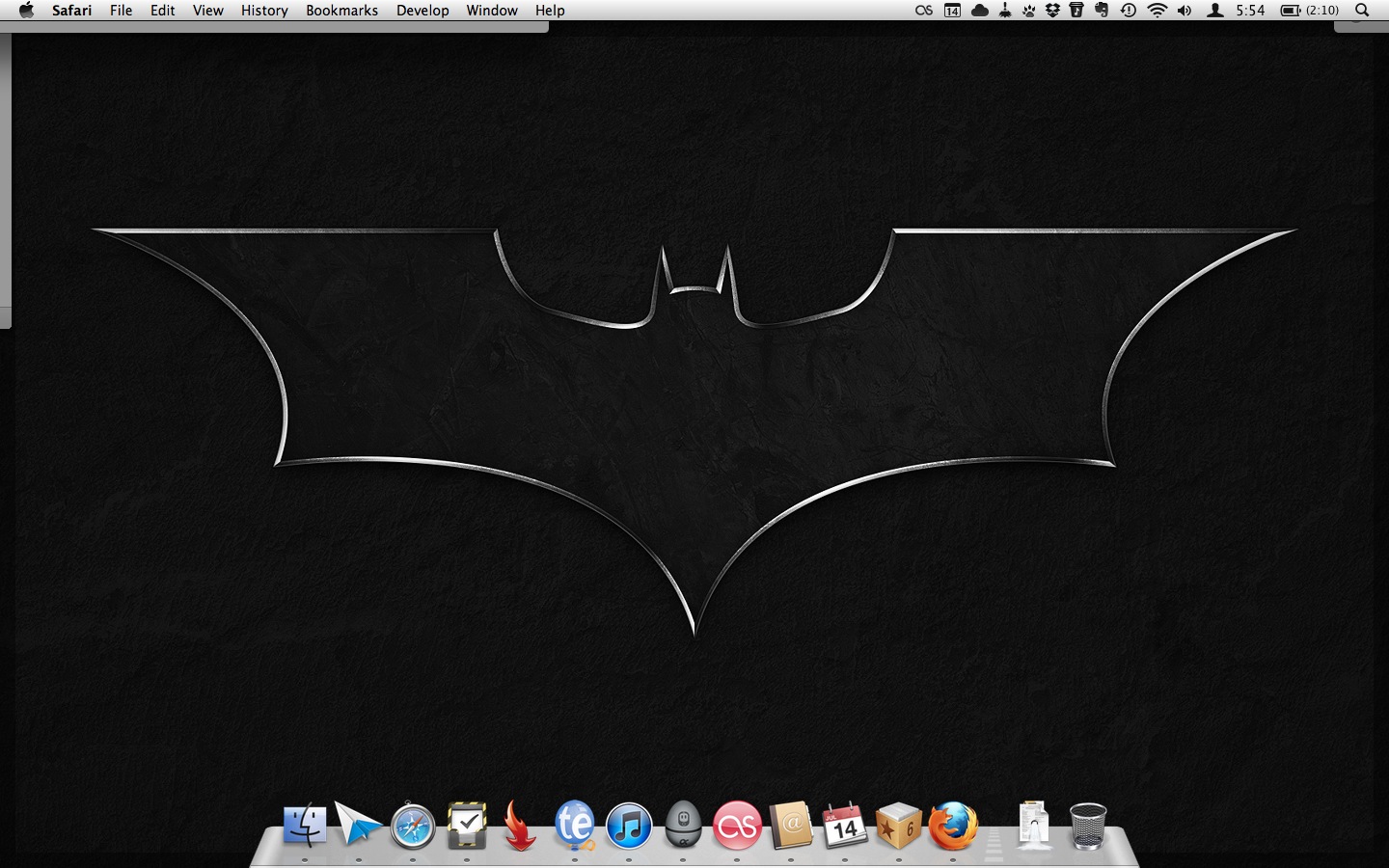Click the cup with music note icon
The width and height of the screenshot is (1389, 868).
click(x=1076, y=11)
